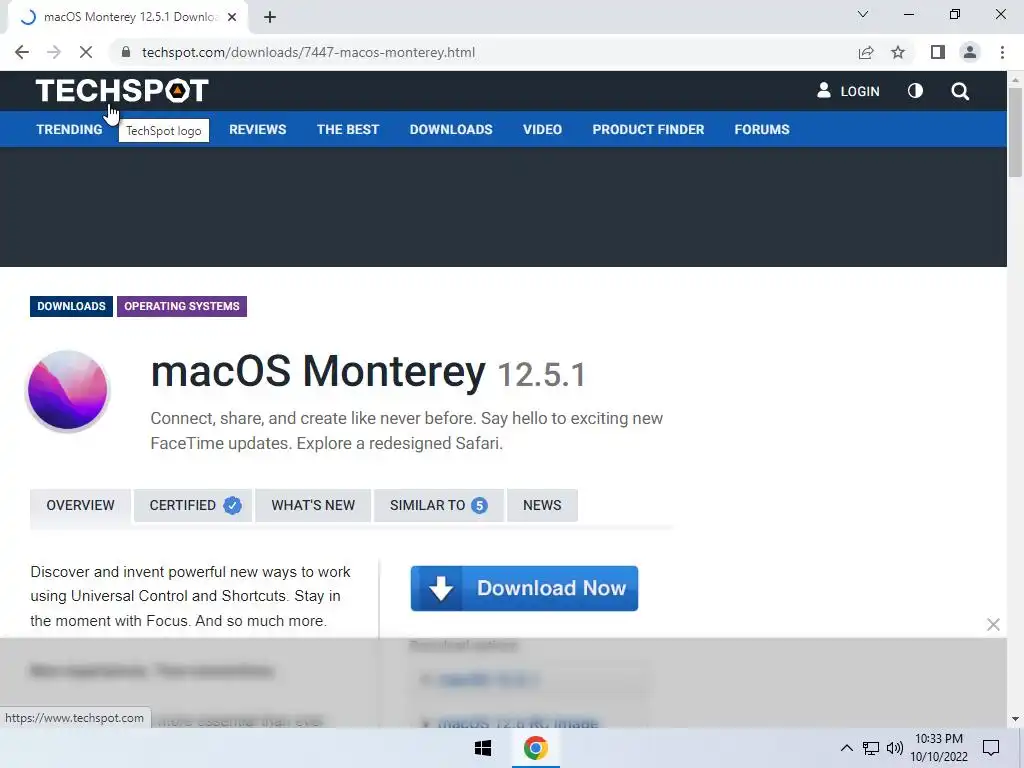Close the bottom overlay ad
This screenshot has height=768, width=1024.
tap(993, 625)
